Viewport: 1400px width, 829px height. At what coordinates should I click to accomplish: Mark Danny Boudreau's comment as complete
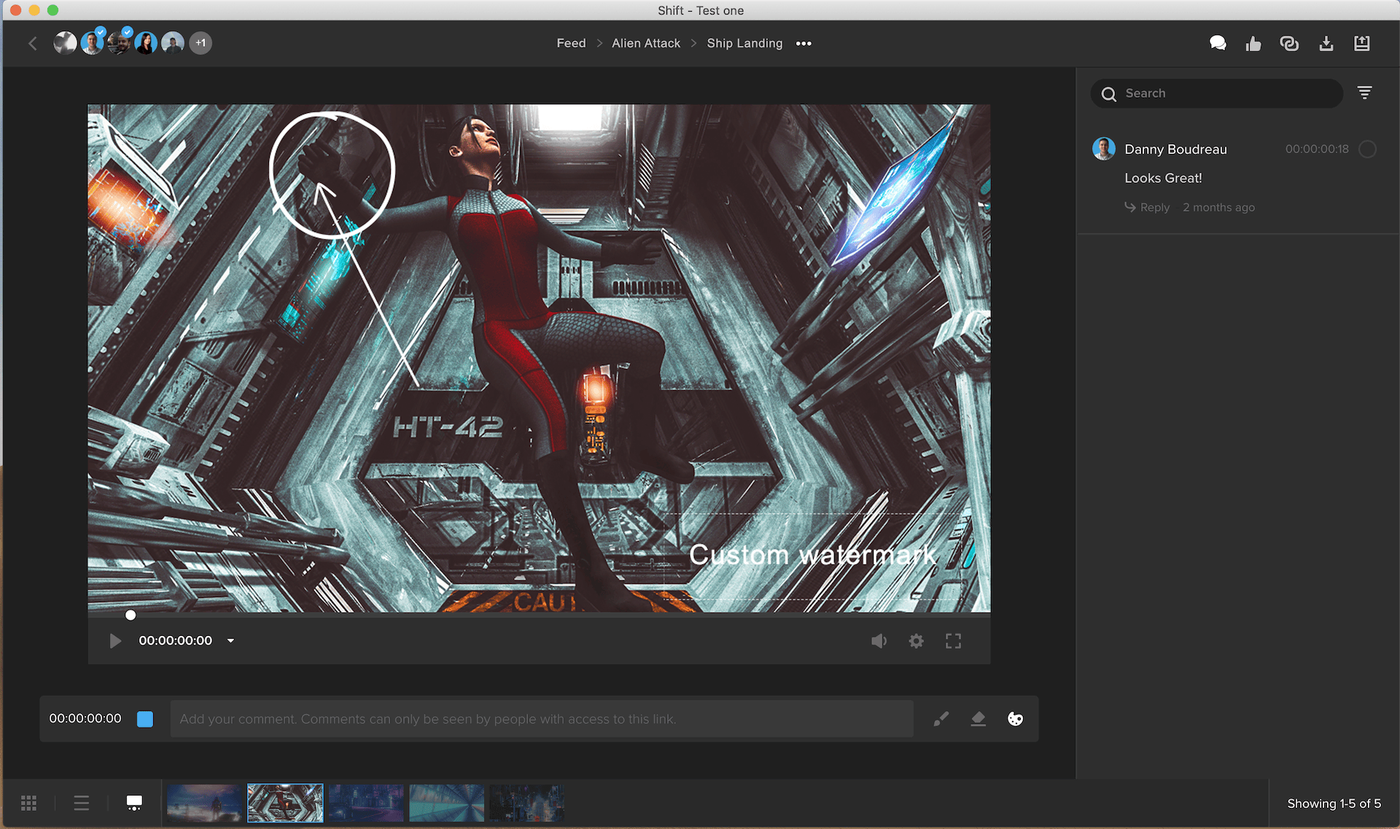(1368, 149)
